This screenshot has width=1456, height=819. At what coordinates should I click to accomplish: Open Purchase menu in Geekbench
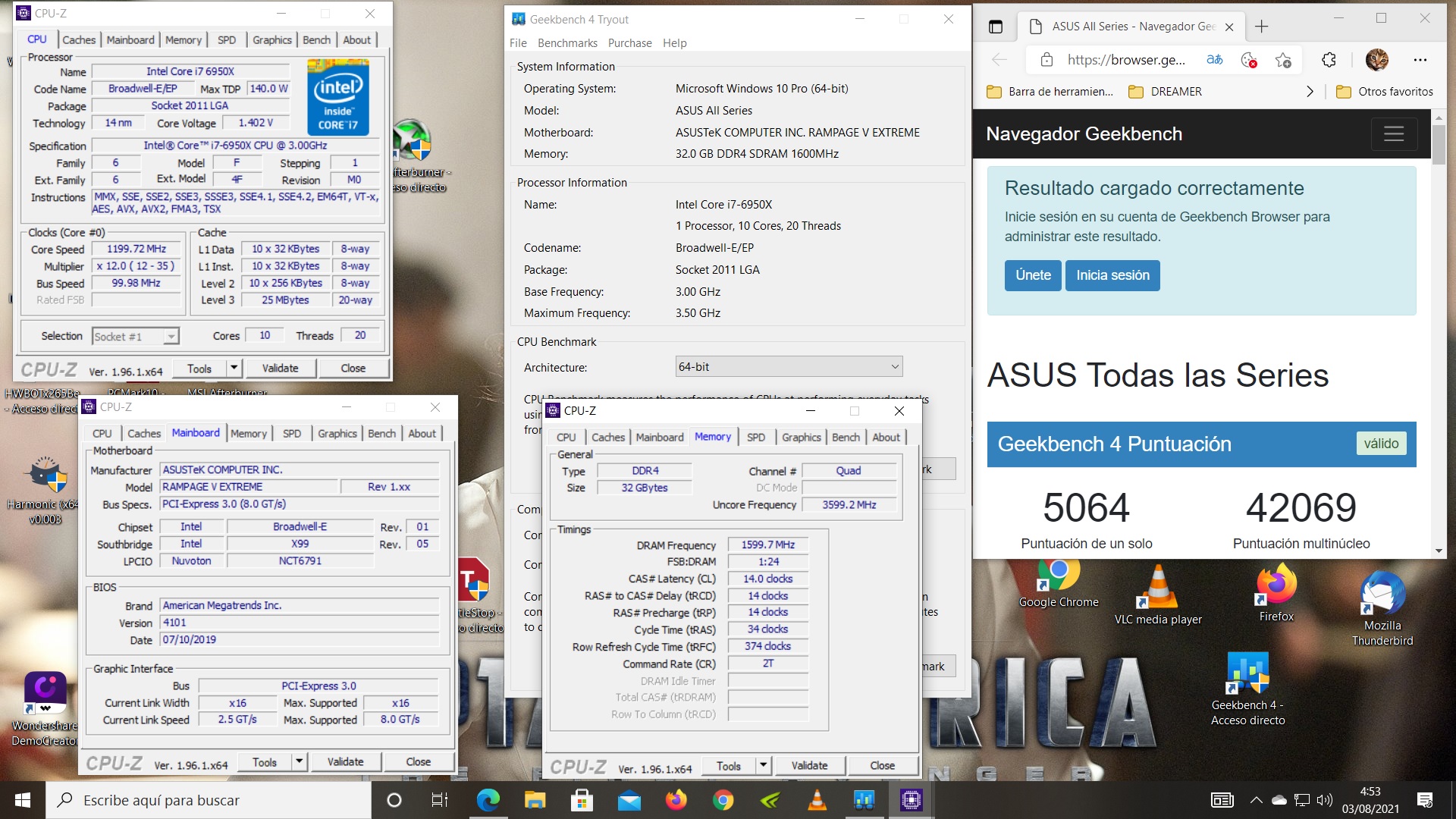pyautogui.click(x=629, y=43)
